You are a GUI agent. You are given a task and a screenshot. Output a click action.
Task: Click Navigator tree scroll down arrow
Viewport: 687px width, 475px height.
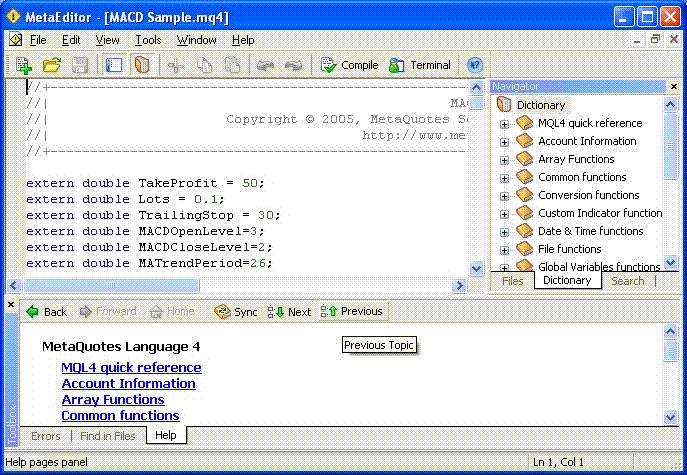click(x=671, y=262)
